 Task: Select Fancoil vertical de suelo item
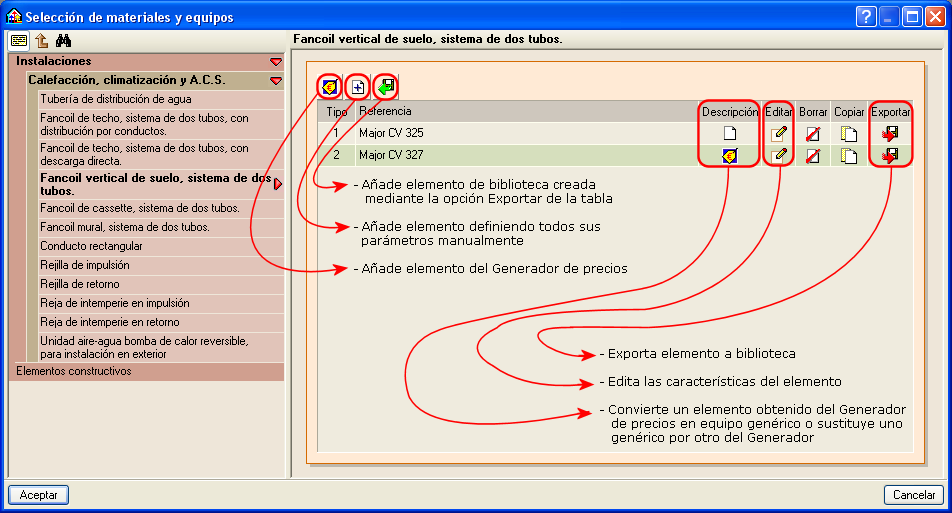156,184
